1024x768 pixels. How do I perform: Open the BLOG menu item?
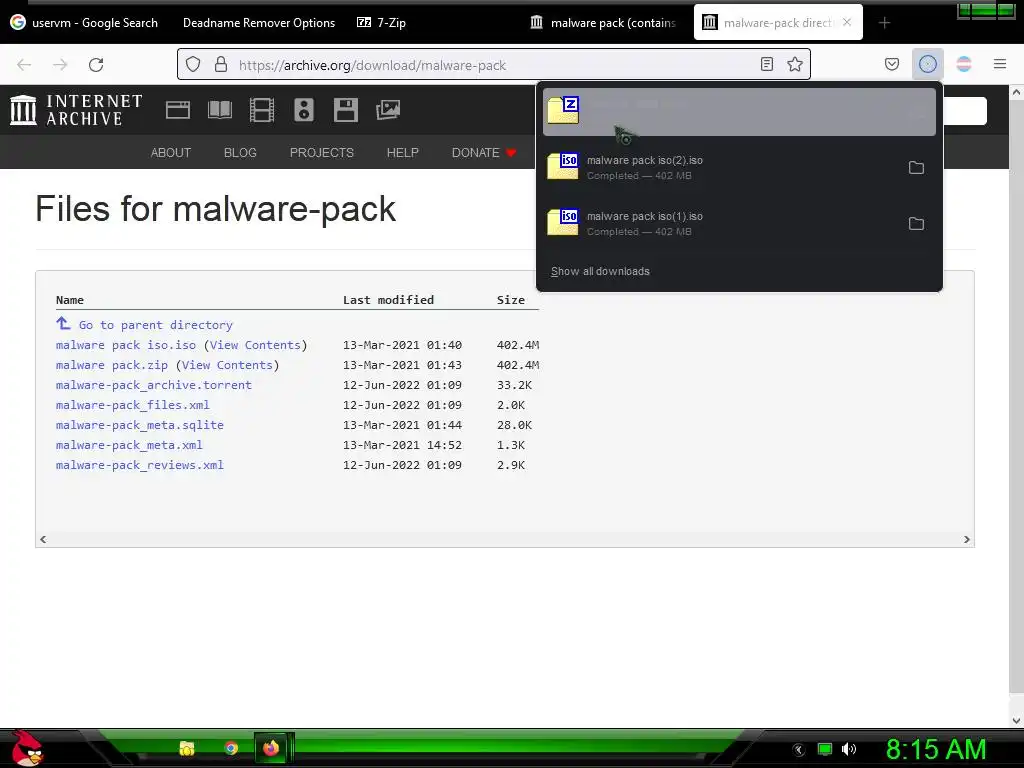(240, 152)
